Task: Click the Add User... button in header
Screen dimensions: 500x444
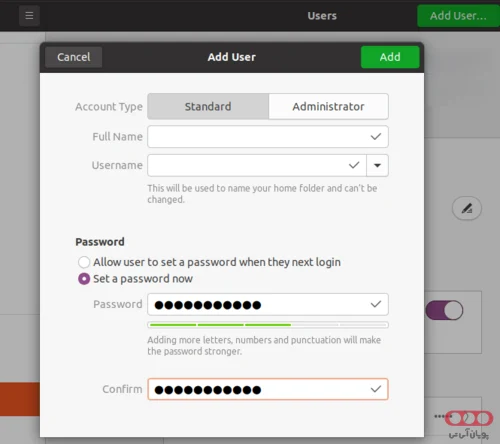Action: coord(458,16)
